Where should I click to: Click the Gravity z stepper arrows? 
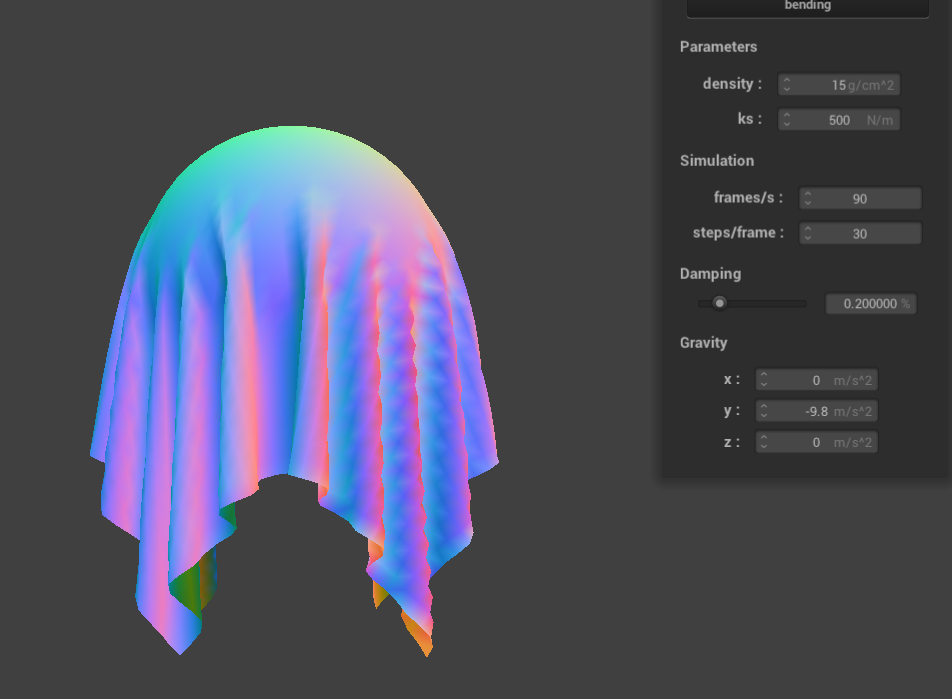point(764,442)
